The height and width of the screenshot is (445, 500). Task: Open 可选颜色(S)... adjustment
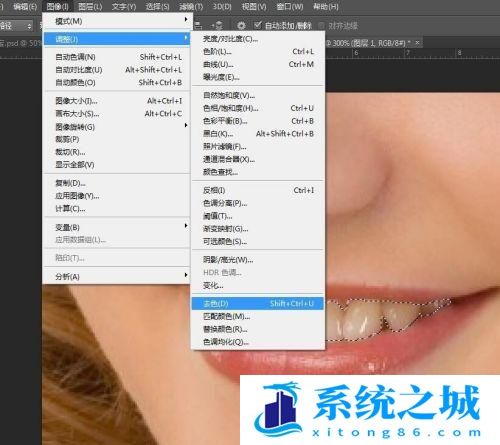click(x=258, y=241)
